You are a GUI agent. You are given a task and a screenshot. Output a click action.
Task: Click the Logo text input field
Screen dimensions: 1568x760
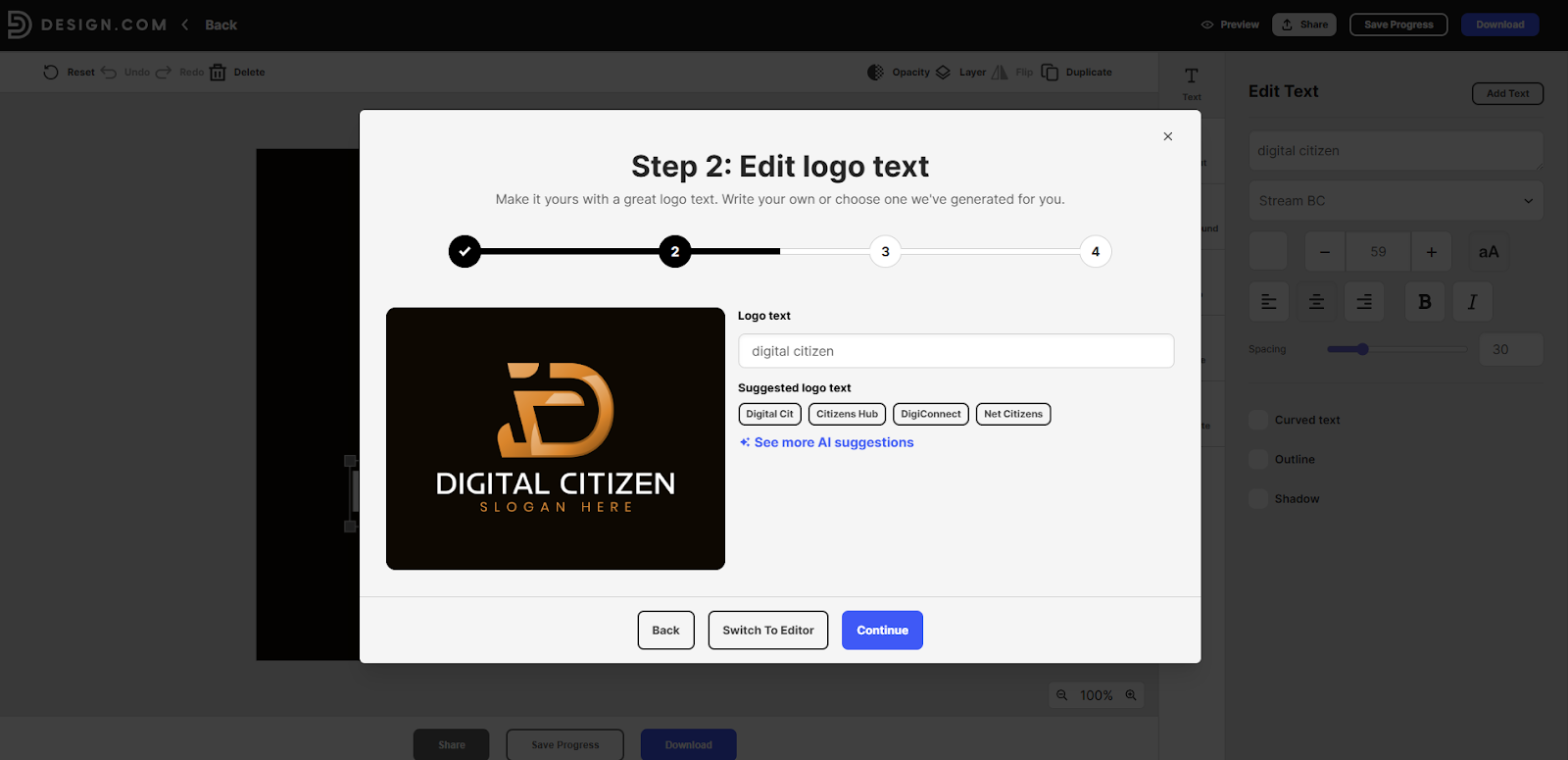click(x=955, y=351)
